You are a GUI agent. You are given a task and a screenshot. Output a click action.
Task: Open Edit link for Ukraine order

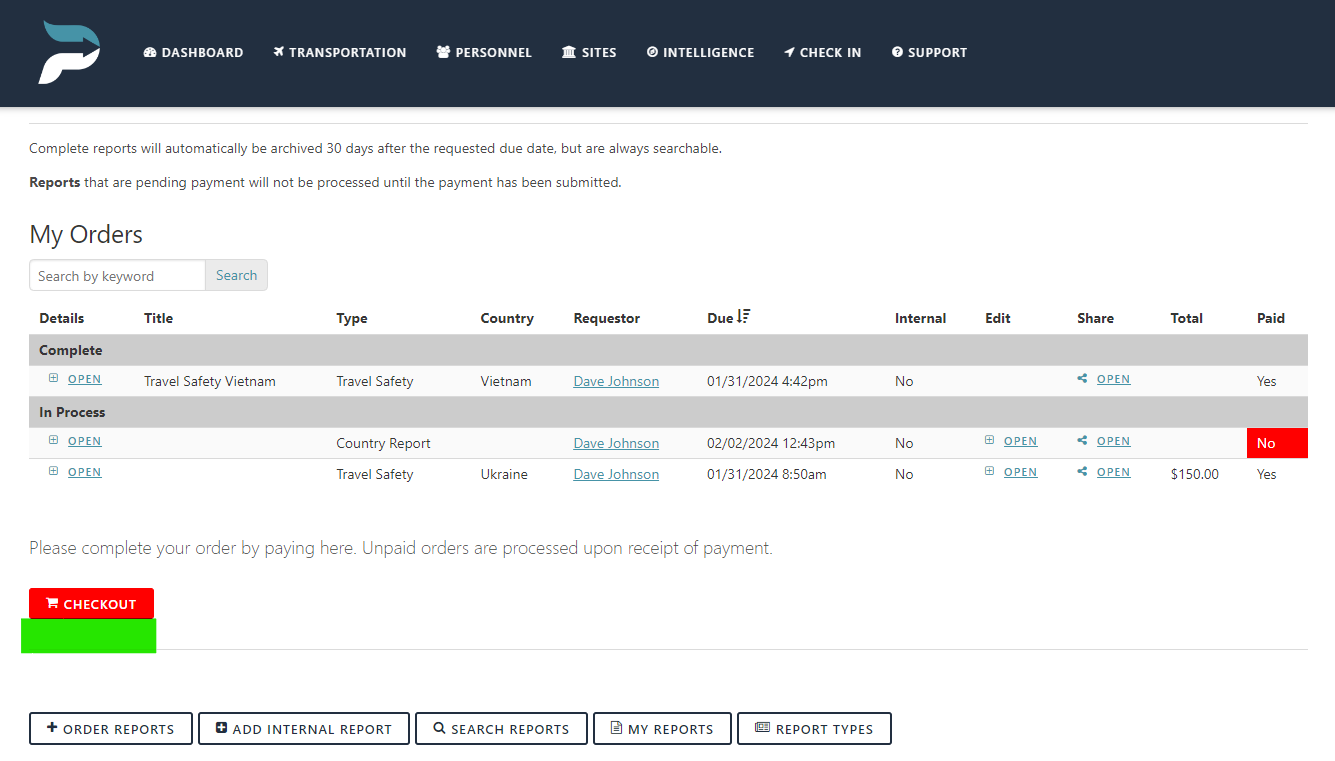[1021, 472]
